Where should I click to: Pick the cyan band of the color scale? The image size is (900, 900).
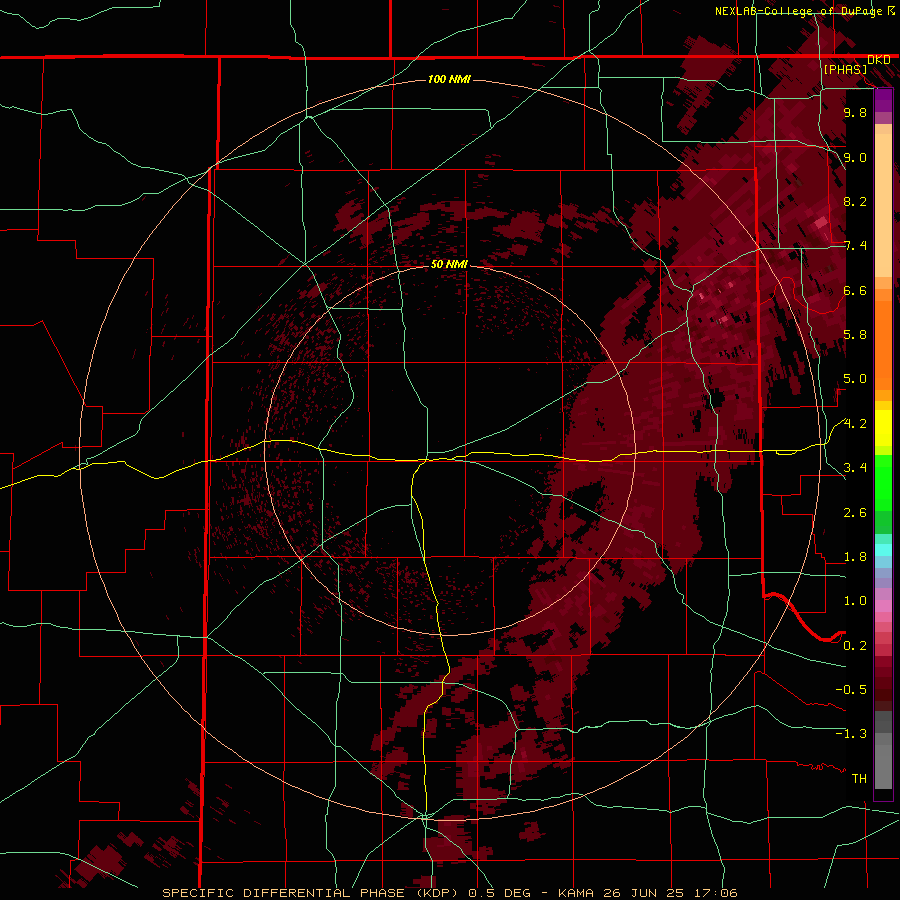pos(883,550)
